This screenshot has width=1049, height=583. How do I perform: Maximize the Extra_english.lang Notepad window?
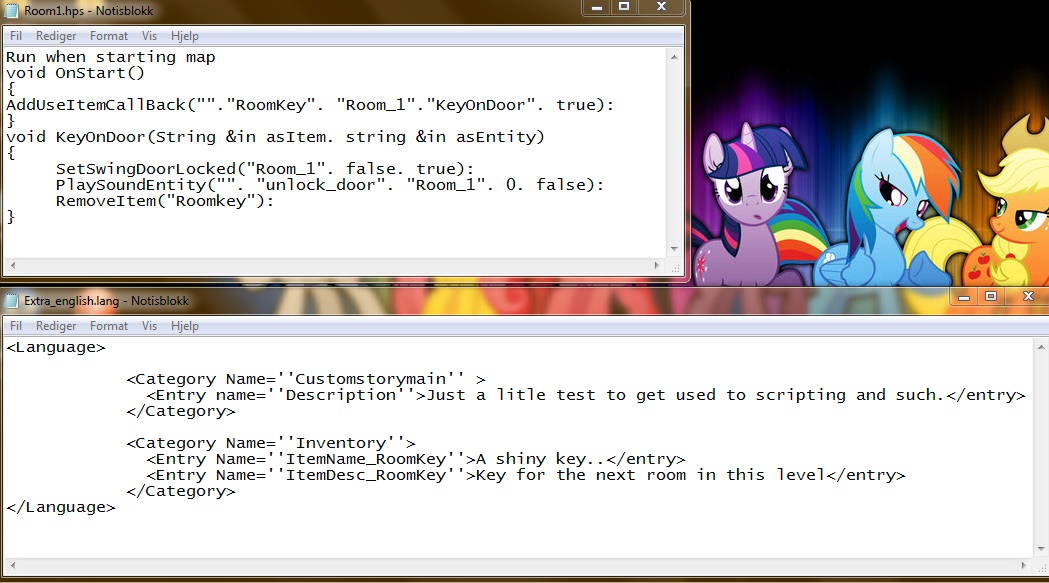click(x=991, y=297)
